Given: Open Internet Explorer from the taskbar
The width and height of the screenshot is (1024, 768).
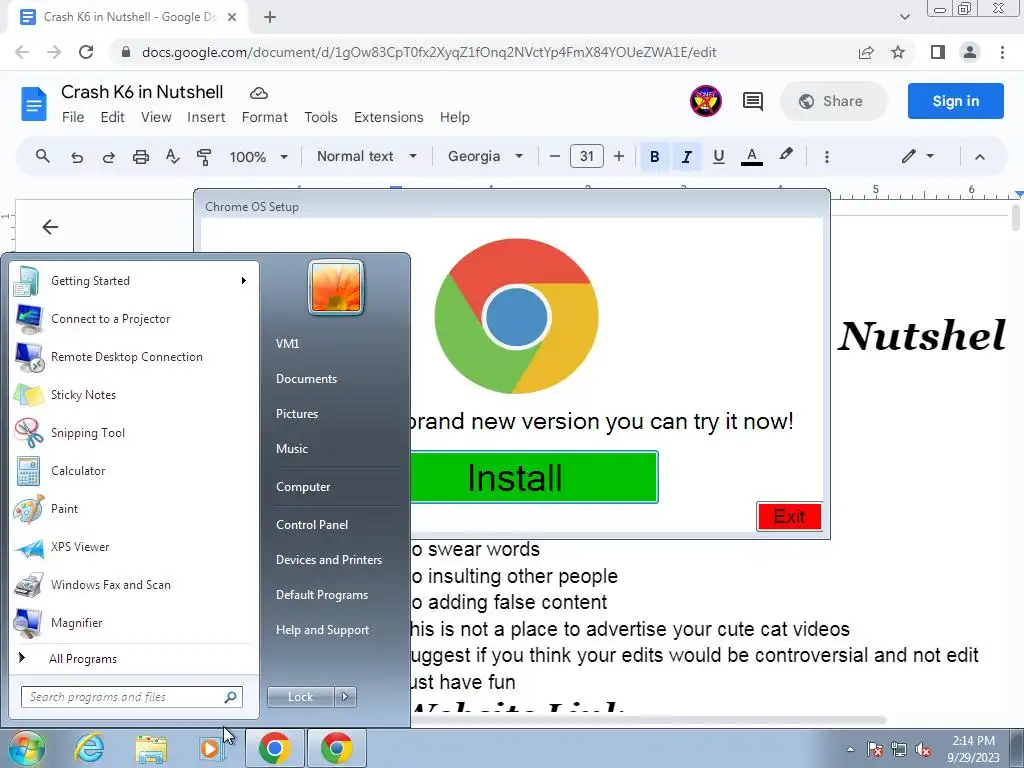Looking at the screenshot, I should coord(89,748).
